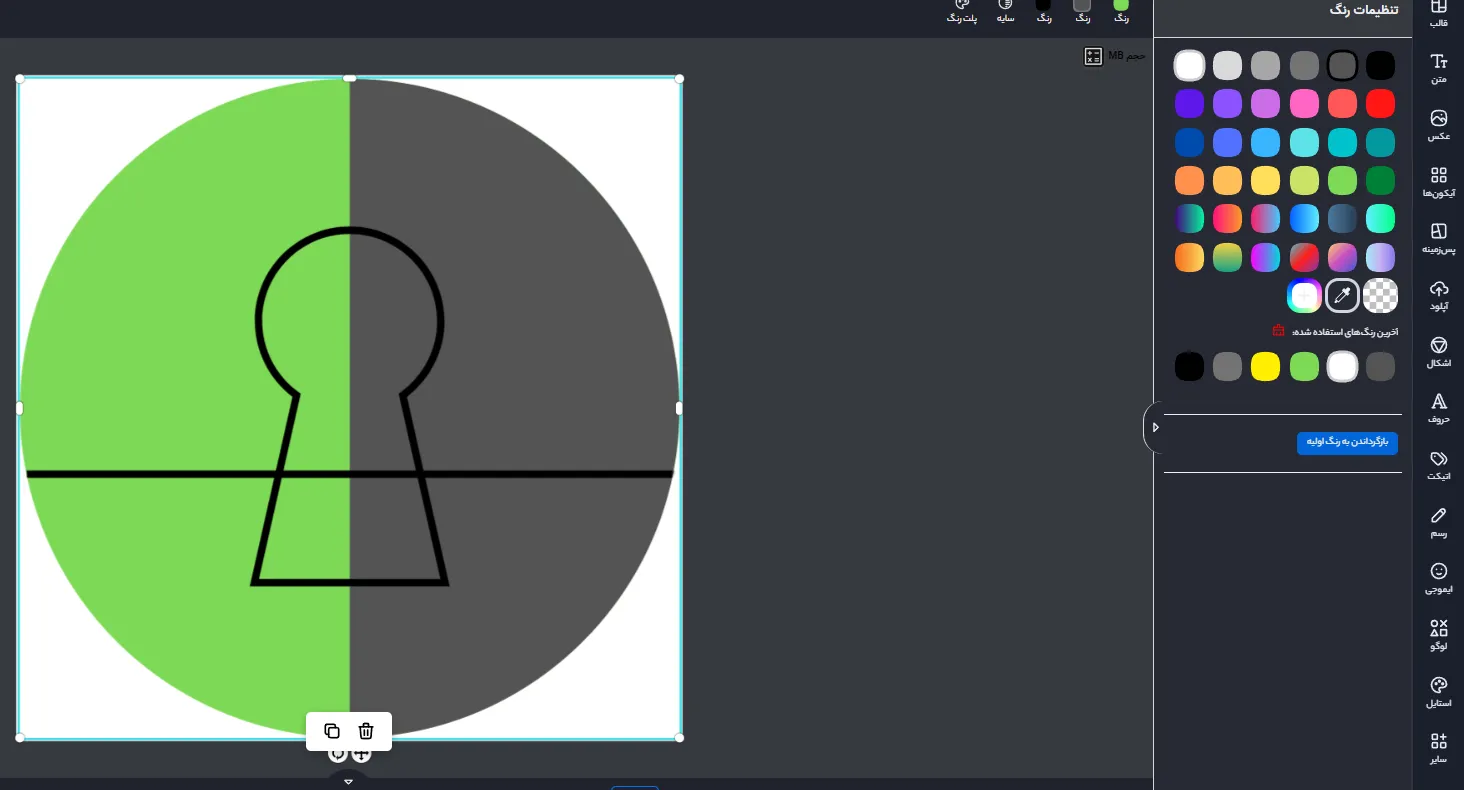1464x790 pixels.
Task: Pick the indigo-blue swatch in the purple row
Action: click(1189, 103)
